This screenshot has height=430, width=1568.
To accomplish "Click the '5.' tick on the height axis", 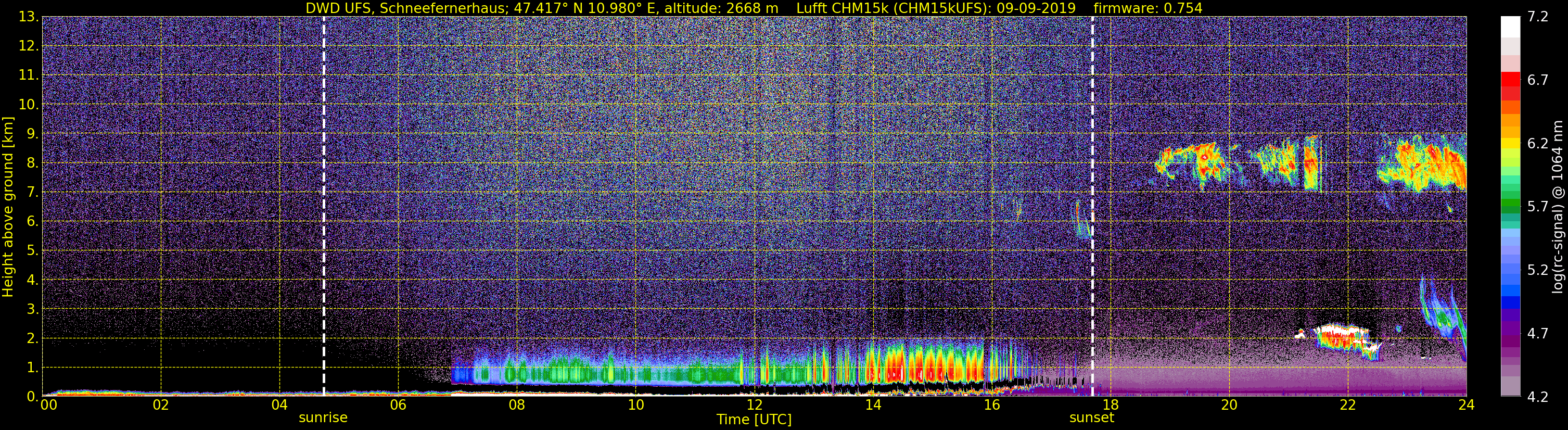I will pos(32,251).
